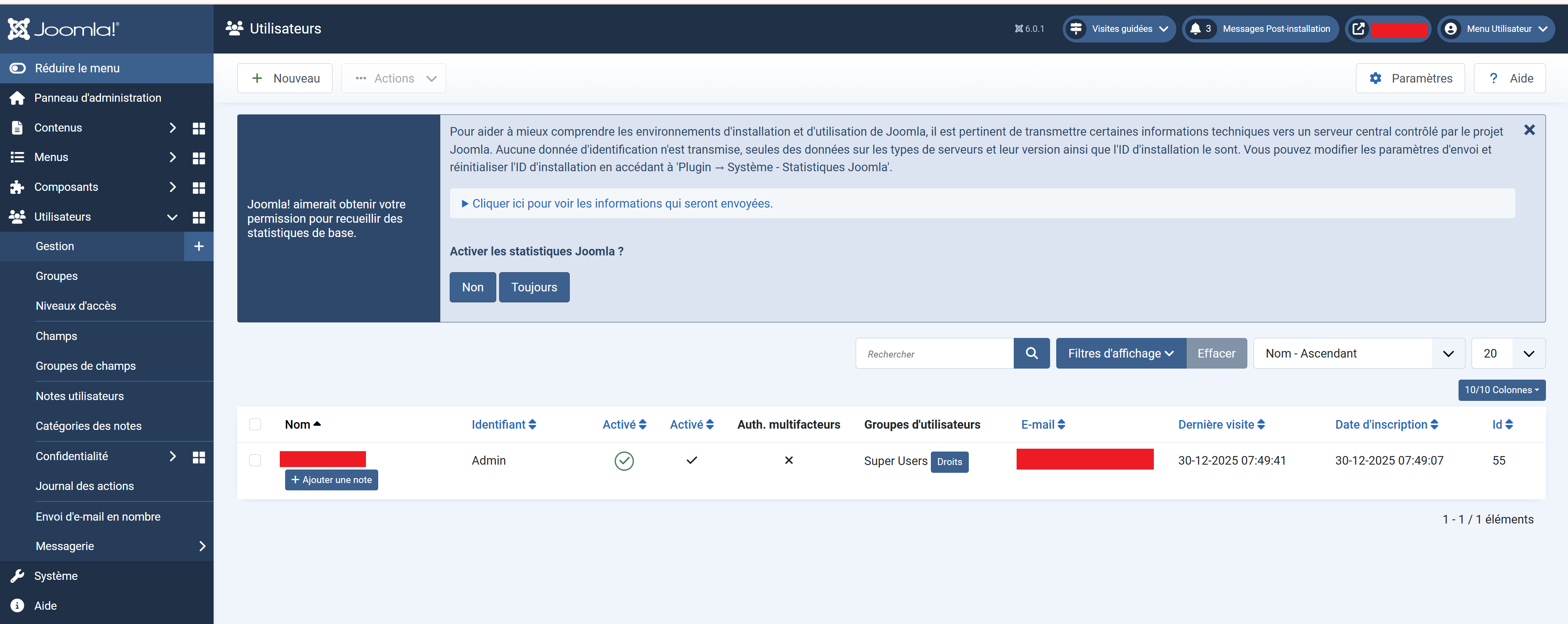Click the Paramètres gear icon button
This screenshot has height=624, width=1568.
tap(1410, 78)
